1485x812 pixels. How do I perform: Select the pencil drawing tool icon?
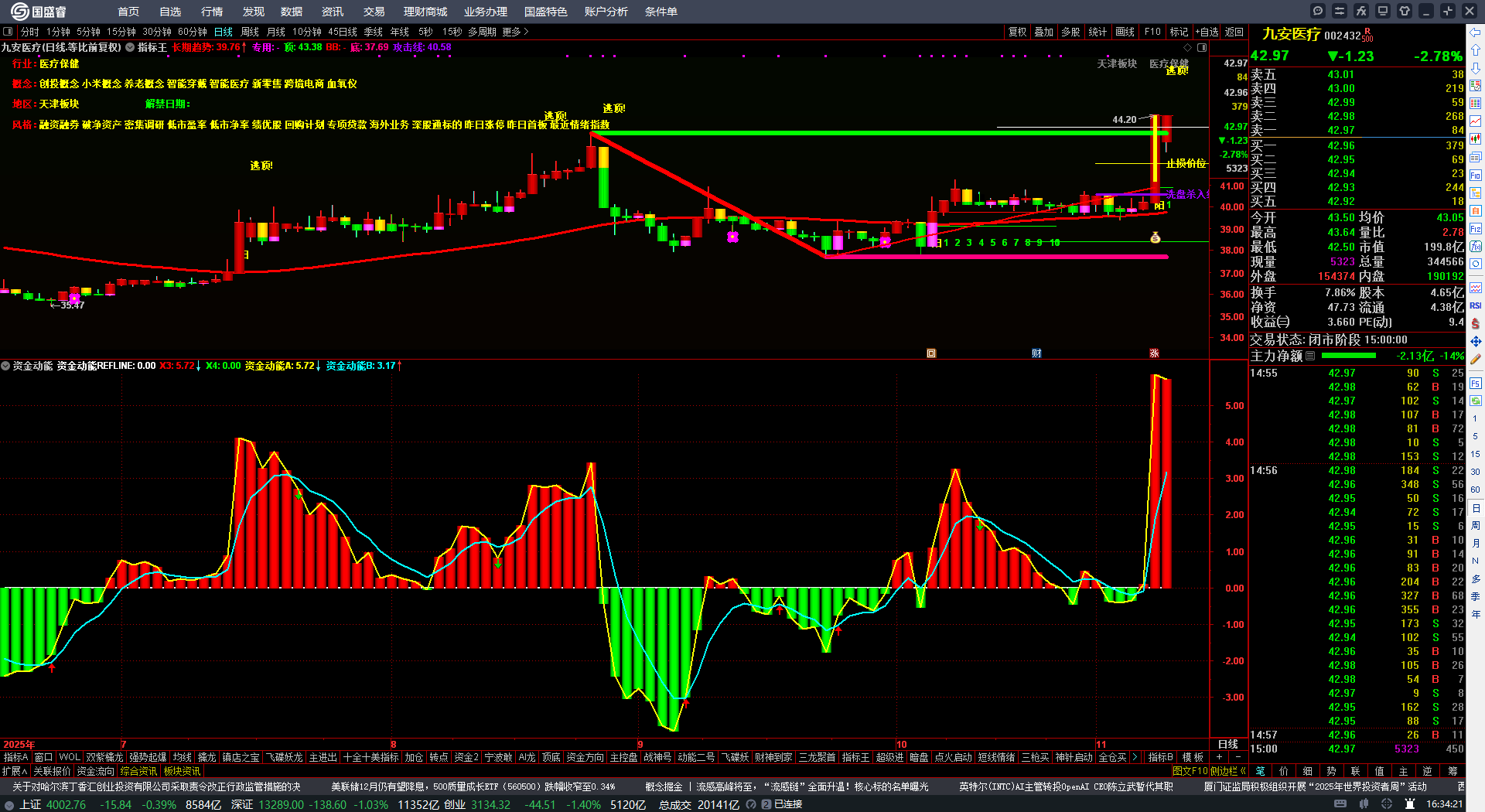(1476, 360)
